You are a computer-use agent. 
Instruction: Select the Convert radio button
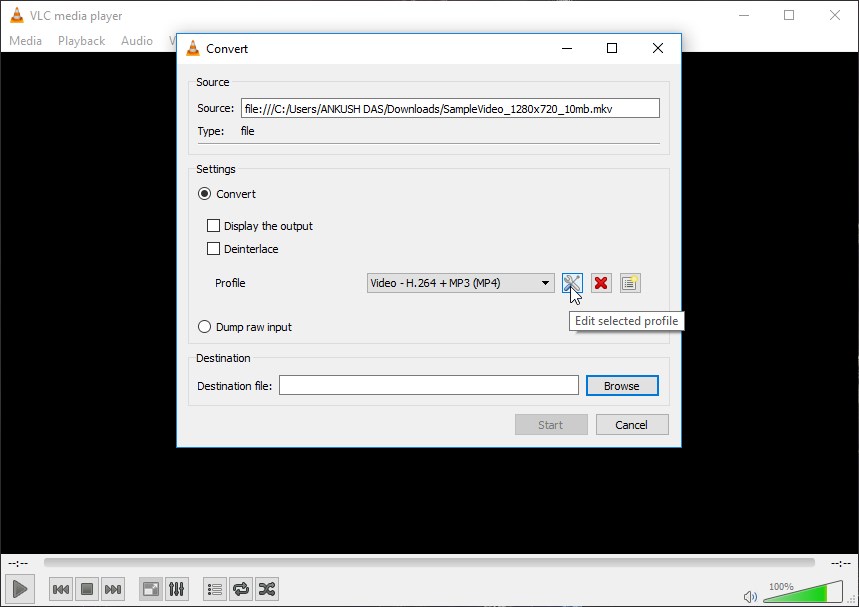(204, 194)
